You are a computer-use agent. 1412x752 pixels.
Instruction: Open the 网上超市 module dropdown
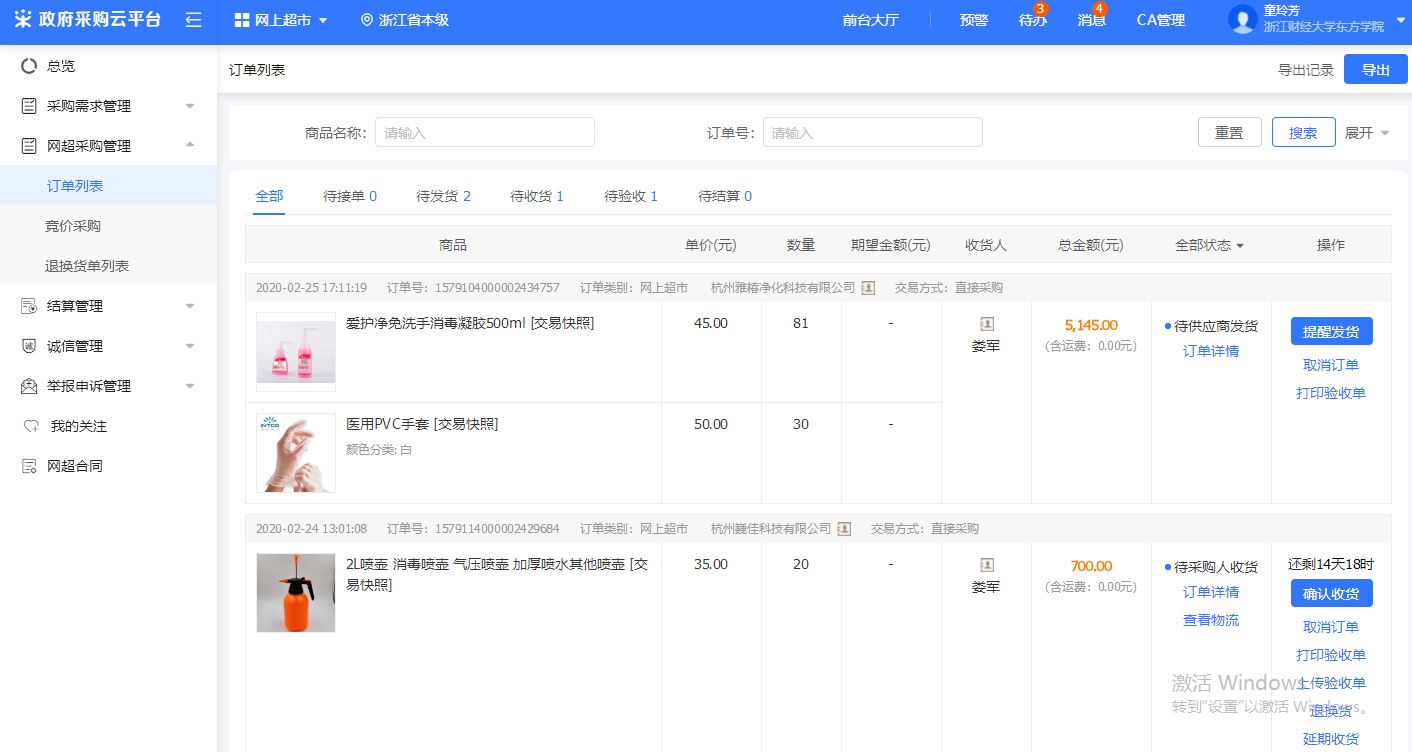pos(281,20)
